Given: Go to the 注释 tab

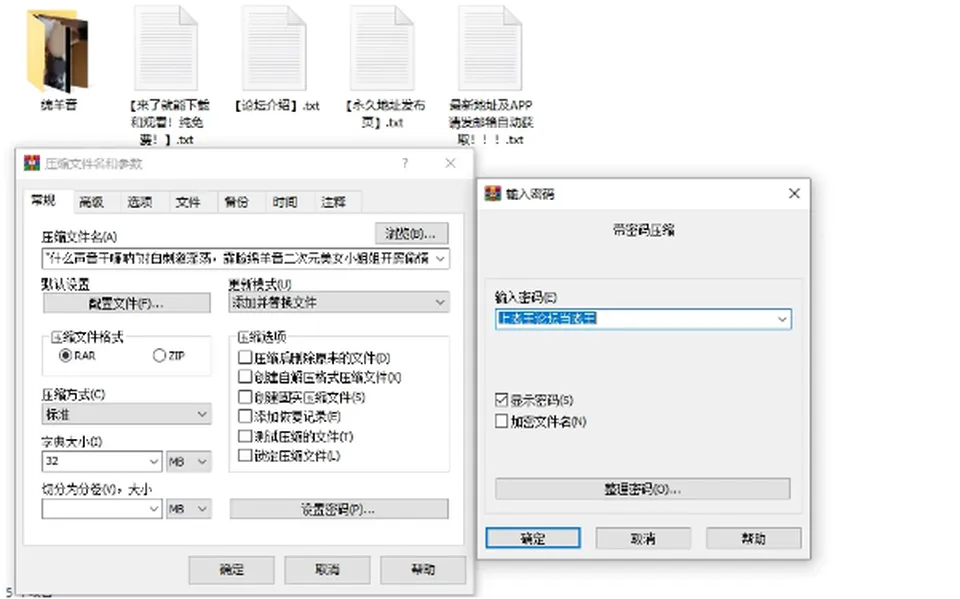Looking at the screenshot, I should pyautogui.click(x=333, y=202).
